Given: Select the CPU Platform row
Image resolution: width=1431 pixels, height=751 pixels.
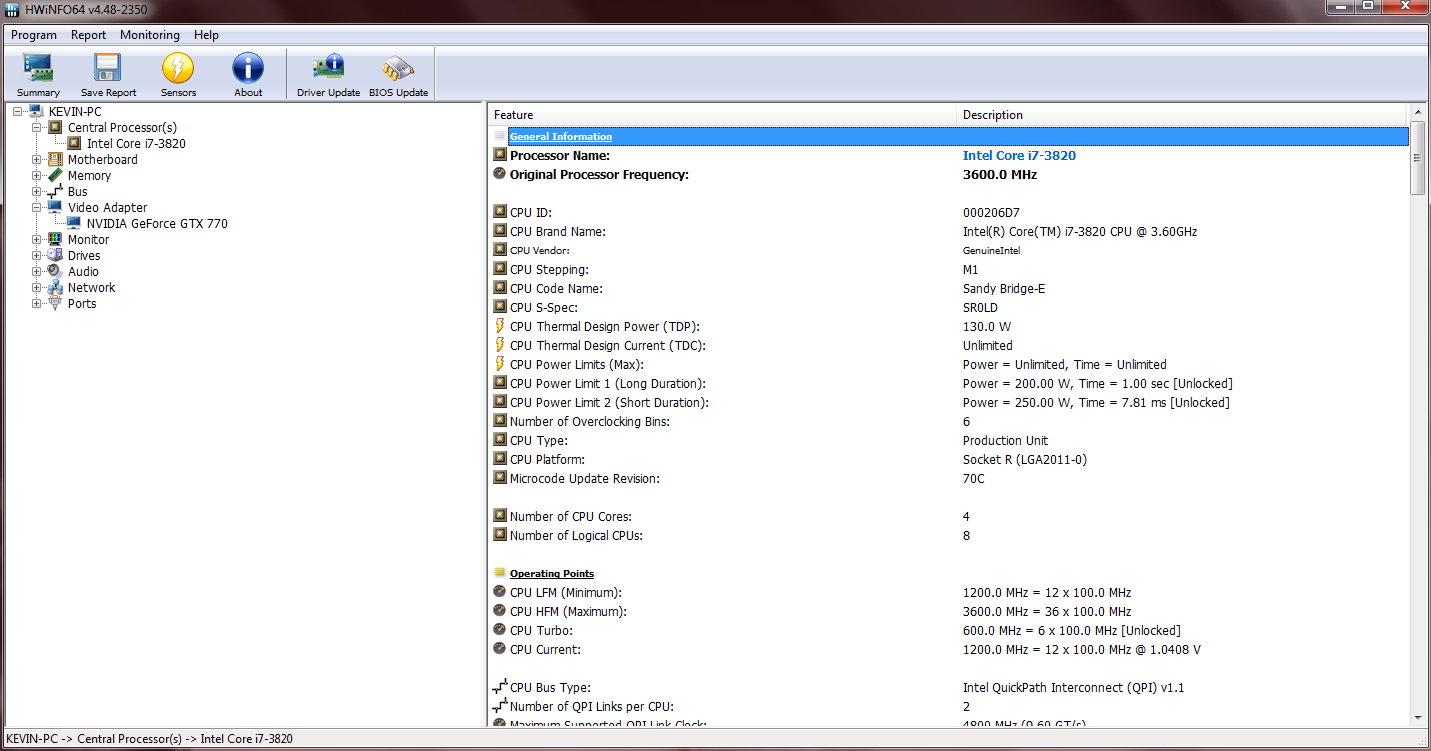Looking at the screenshot, I should point(950,459).
